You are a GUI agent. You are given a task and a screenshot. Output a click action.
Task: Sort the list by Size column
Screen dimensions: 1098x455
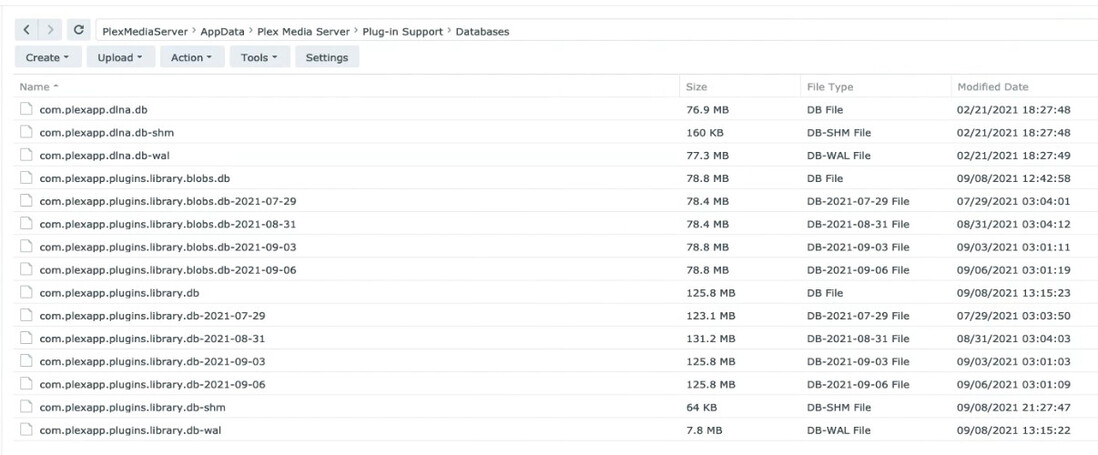click(x=696, y=87)
